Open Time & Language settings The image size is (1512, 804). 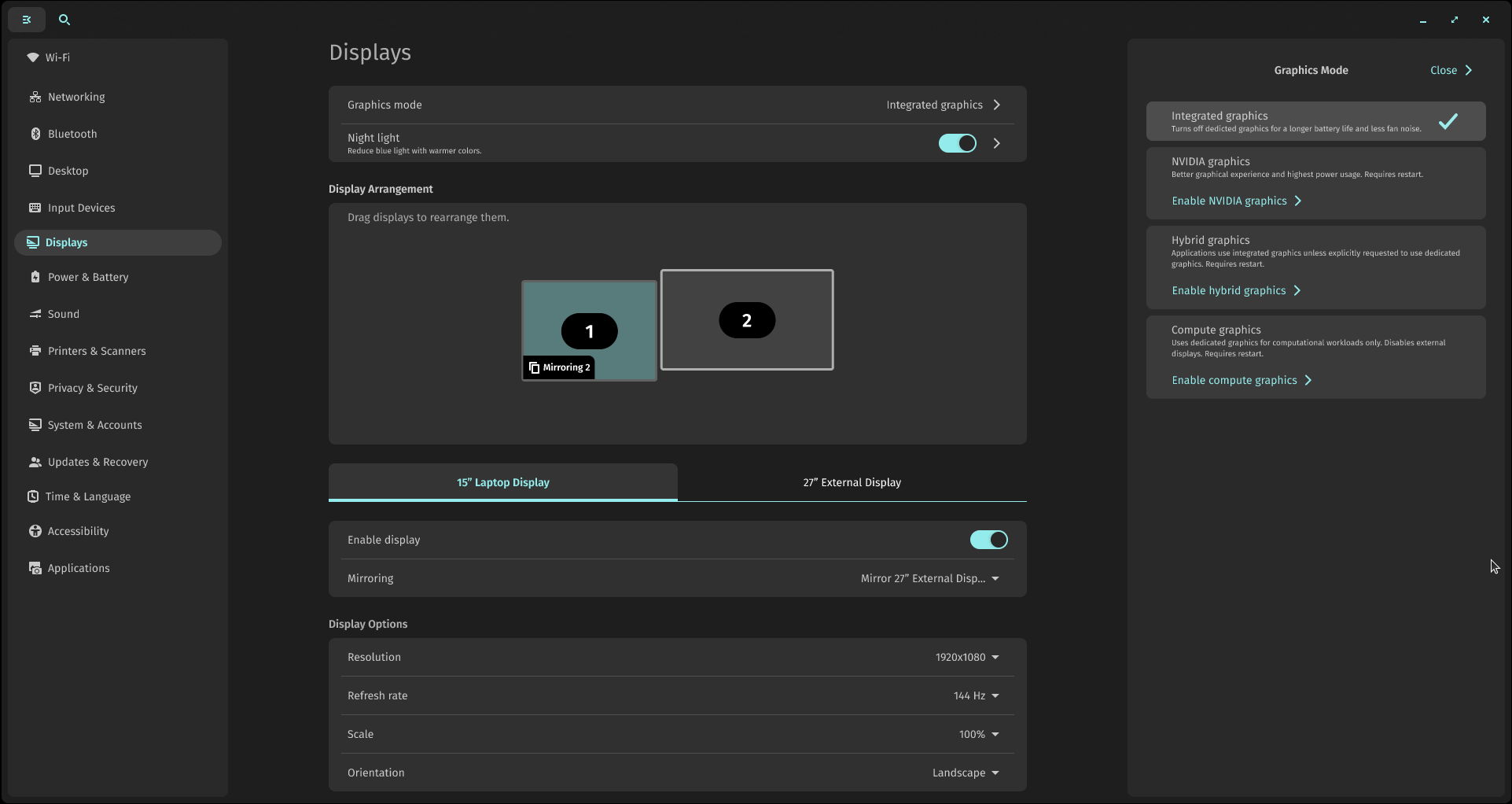tap(87, 496)
